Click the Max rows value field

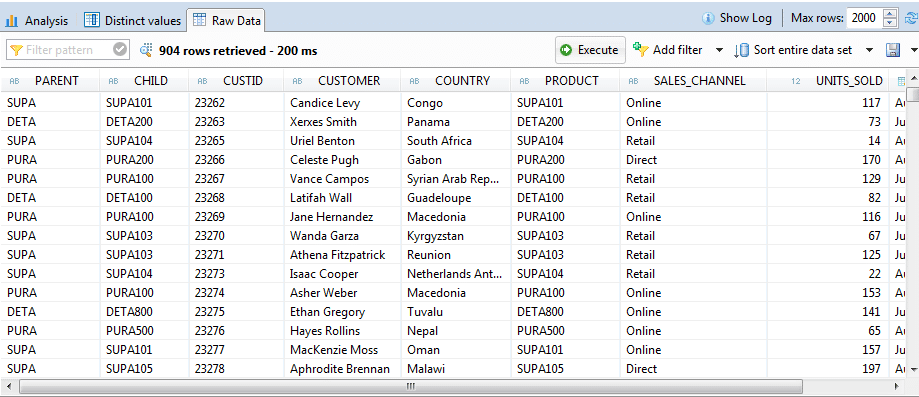(864, 18)
